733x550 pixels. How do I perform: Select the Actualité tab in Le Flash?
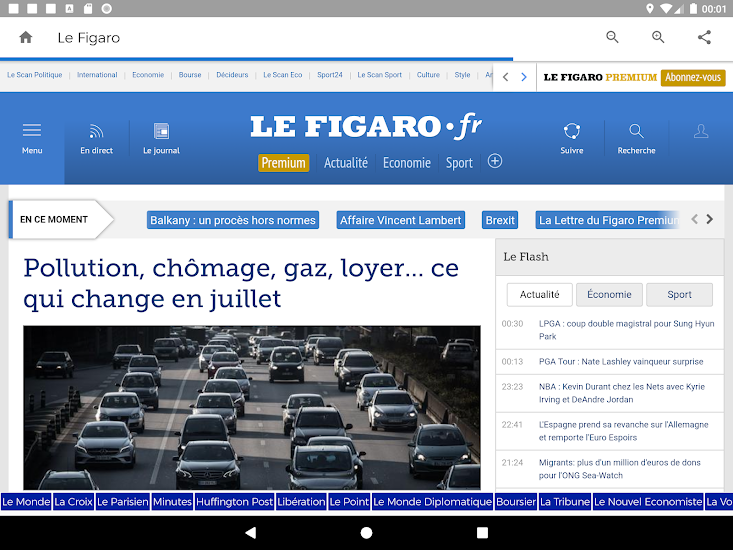coord(539,295)
